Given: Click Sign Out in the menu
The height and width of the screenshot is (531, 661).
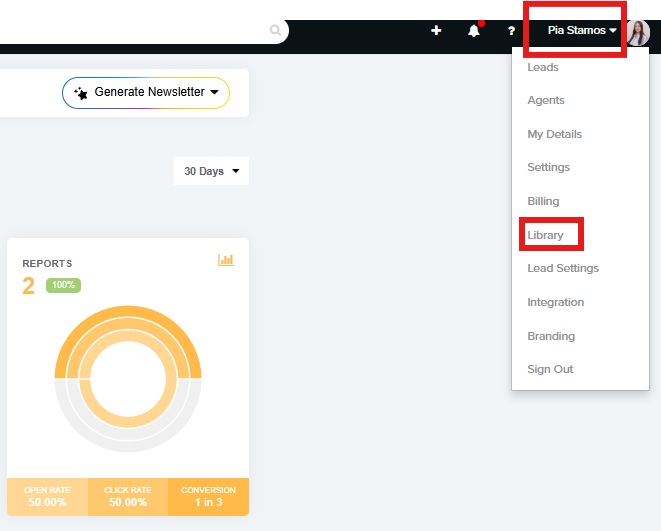Looking at the screenshot, I should tap(550, 369).
